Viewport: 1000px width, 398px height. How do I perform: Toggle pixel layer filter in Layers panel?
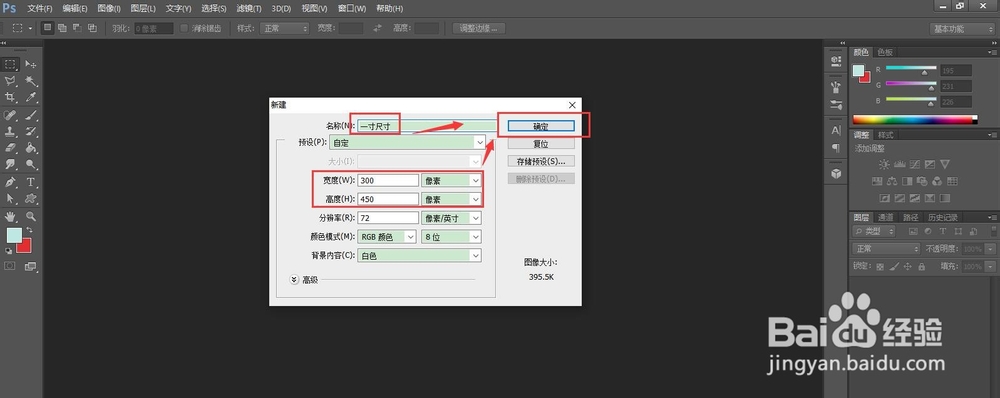[913, 232]
